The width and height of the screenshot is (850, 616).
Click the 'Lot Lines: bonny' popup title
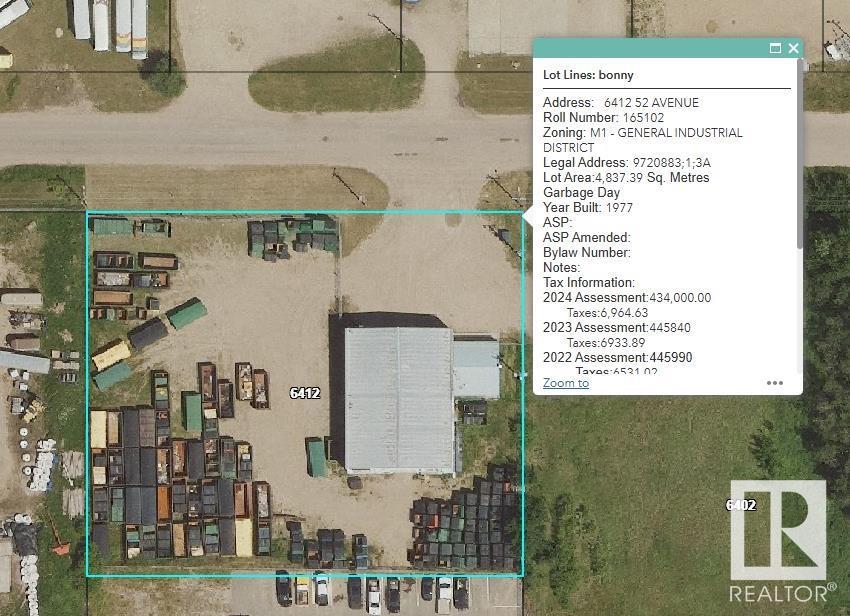pyautogui.click(x=588, y=75)
